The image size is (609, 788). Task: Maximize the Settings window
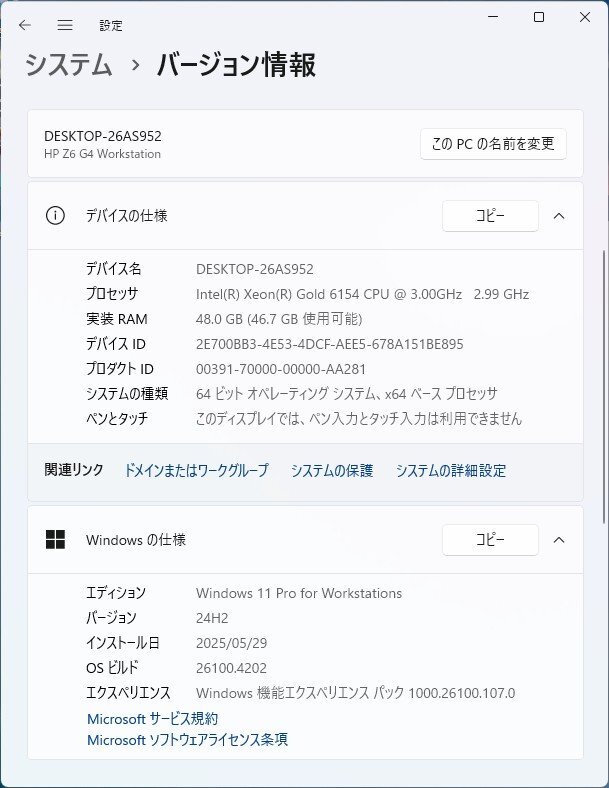[x=539, y=17]
